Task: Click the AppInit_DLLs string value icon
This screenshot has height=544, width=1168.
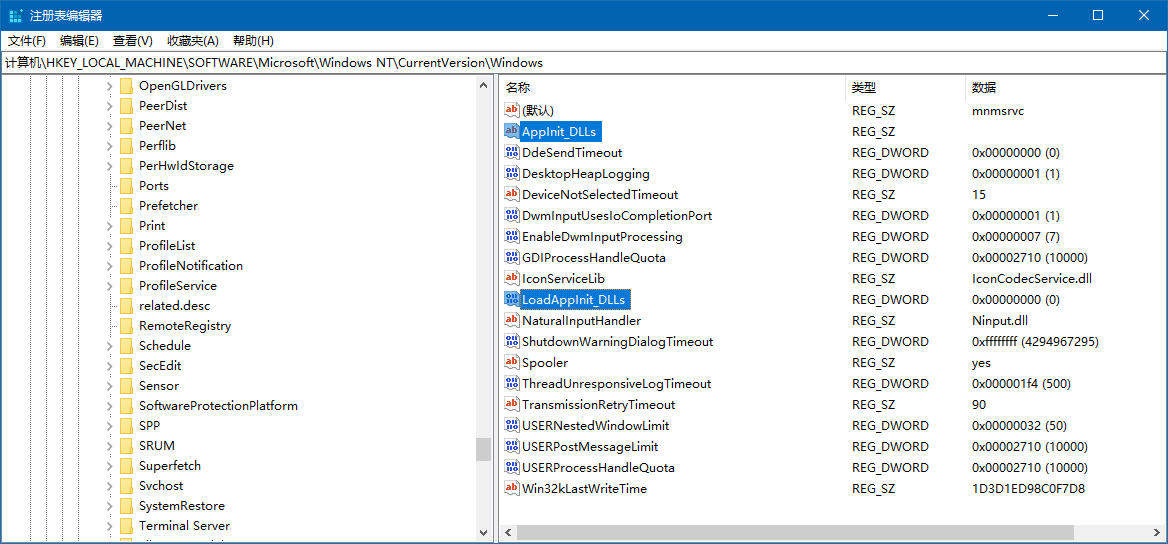Action: 512,131
